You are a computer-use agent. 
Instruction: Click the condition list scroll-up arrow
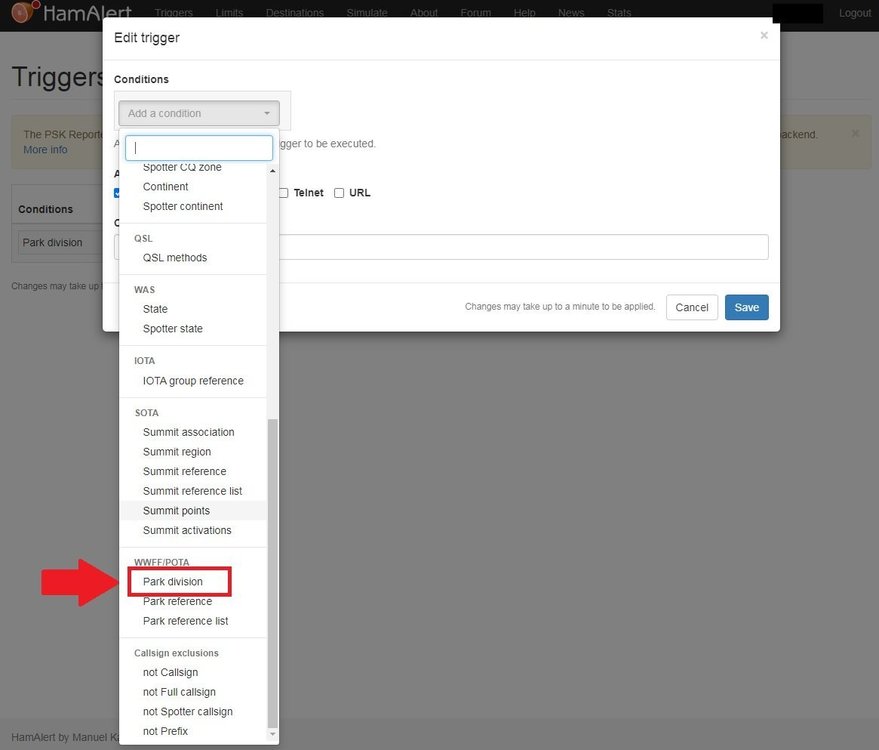(x=273, y=171)
